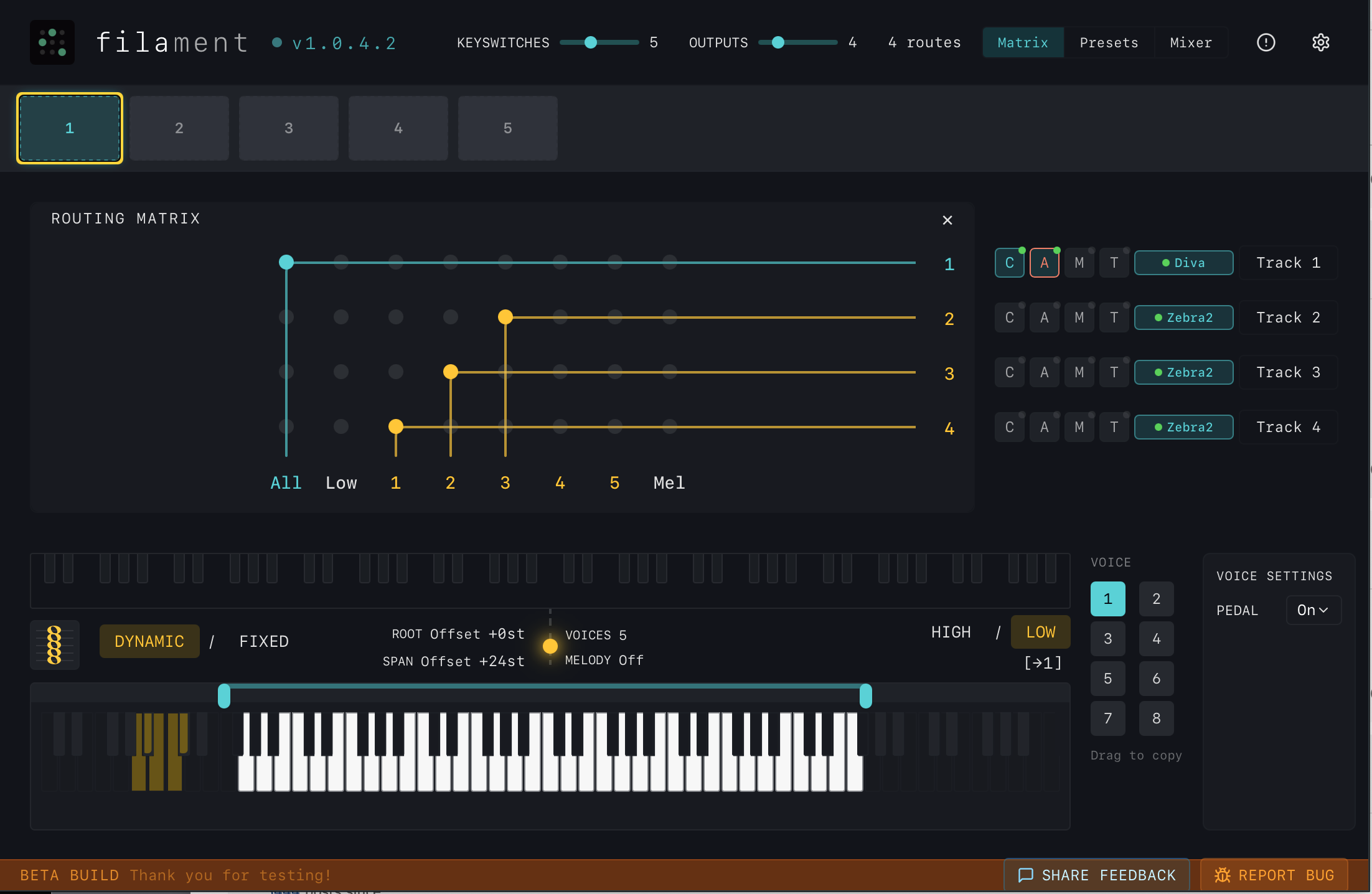Viewport: 1372px width, 894px height.
Task: Select DYNAMIC mode
Action: (x=149, y=641)
